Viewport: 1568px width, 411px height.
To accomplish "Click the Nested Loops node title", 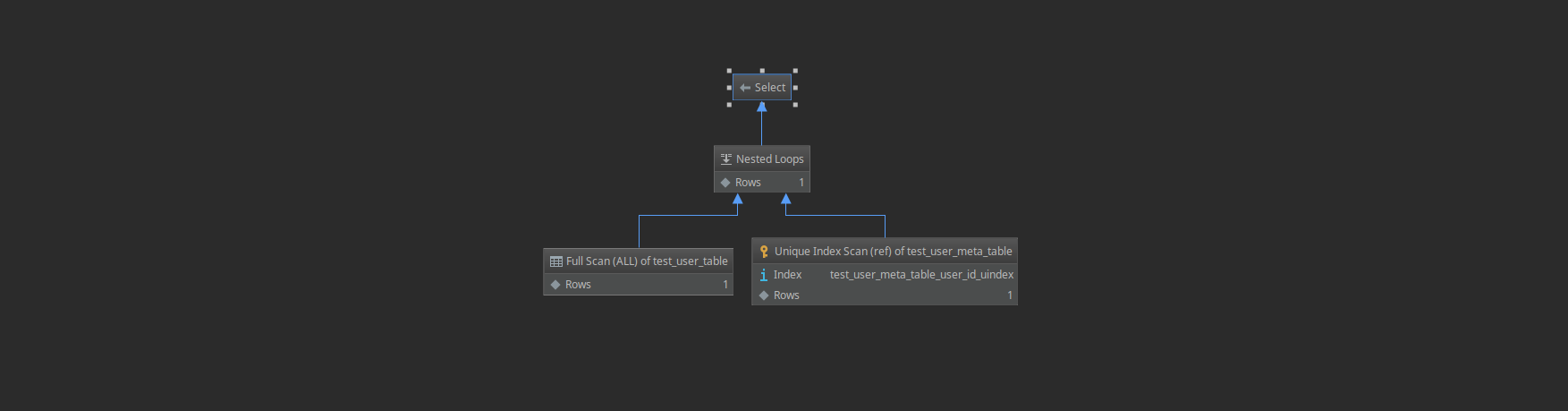I will point(769,159).
